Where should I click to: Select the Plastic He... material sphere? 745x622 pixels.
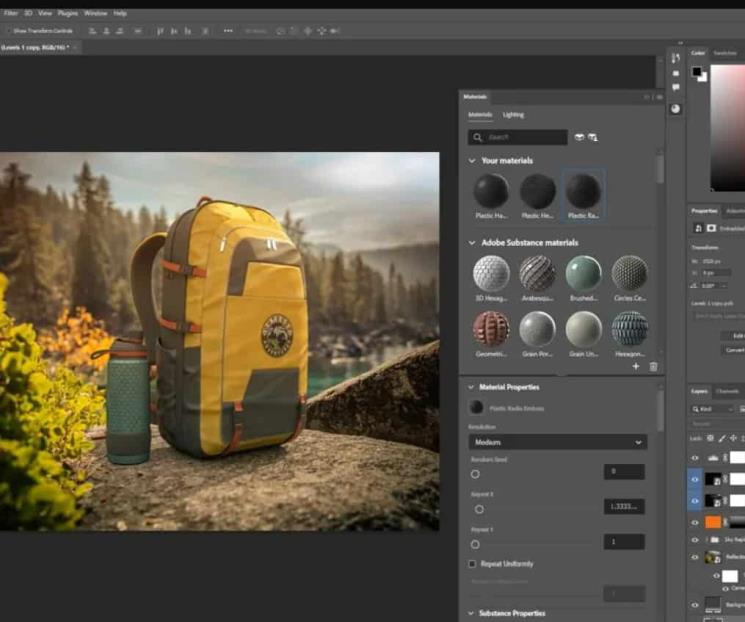tap(537, 191)
